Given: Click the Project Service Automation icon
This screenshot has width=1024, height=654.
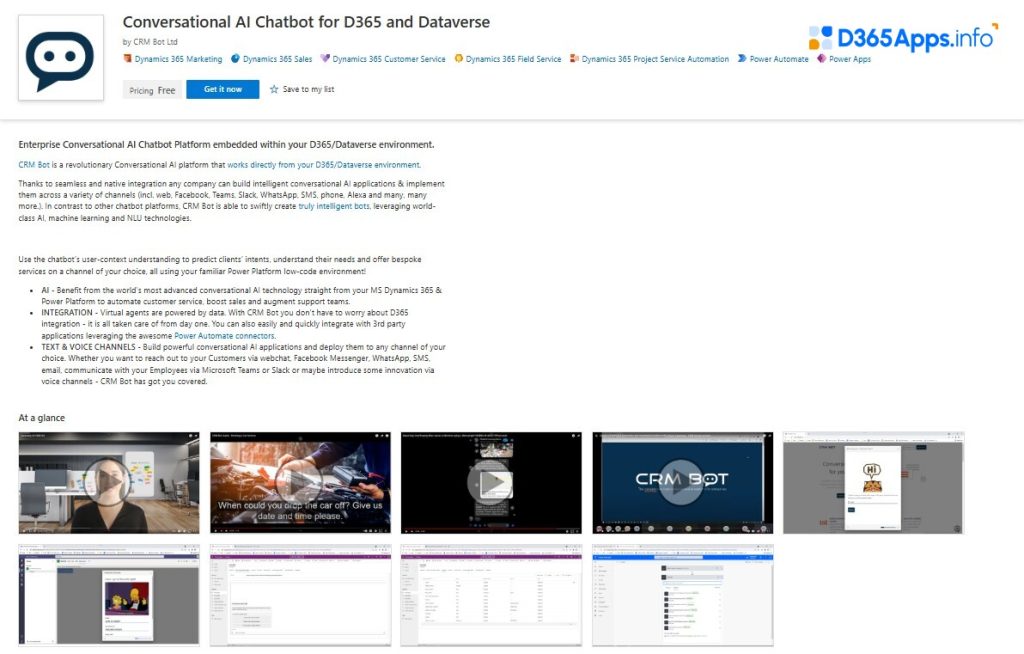Looking at the screenshot, I should click(x=574, y=59).
